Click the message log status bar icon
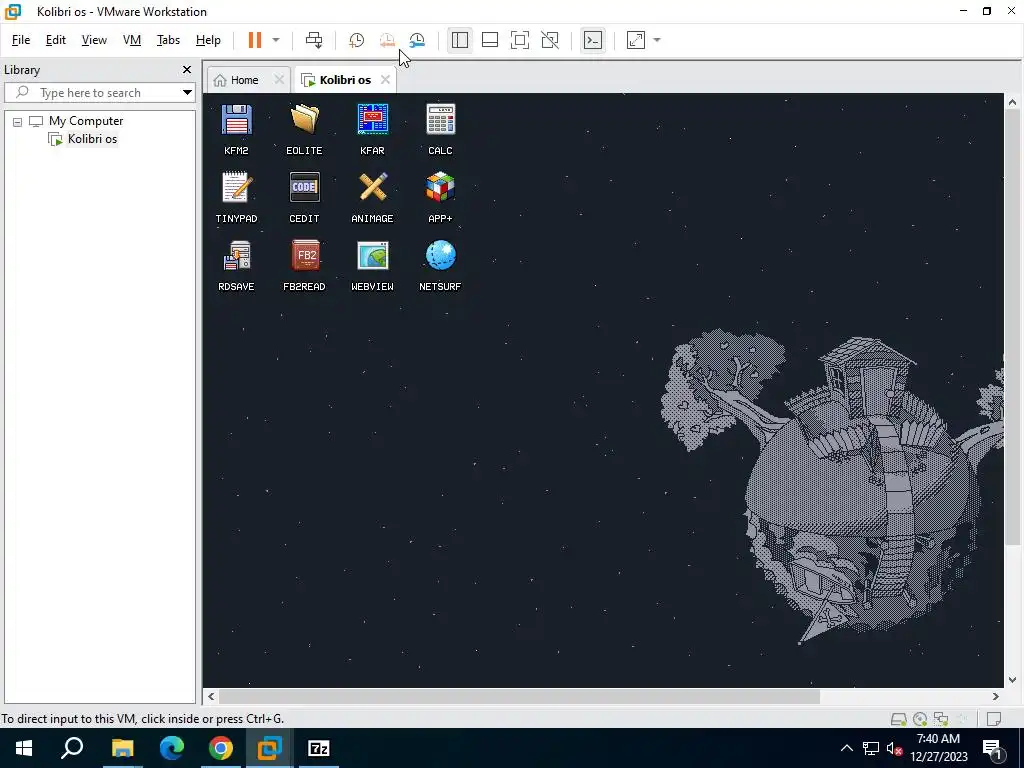This screenshot has width=1024, height=768. [x=994, y=719]
